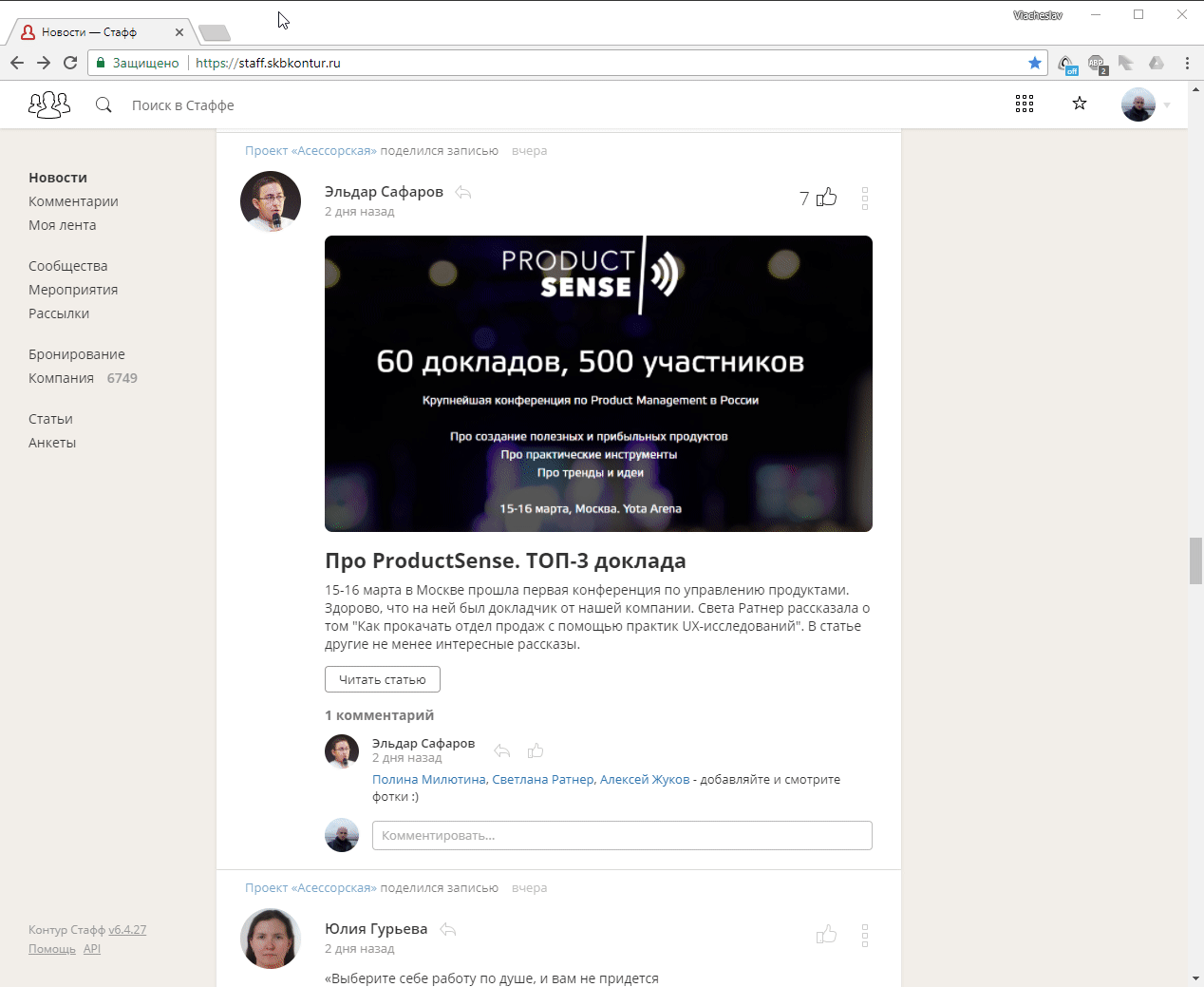The image size is (1204, 987).
Task: Click the Полина Милютина mention link
Action: coord(429,779)
